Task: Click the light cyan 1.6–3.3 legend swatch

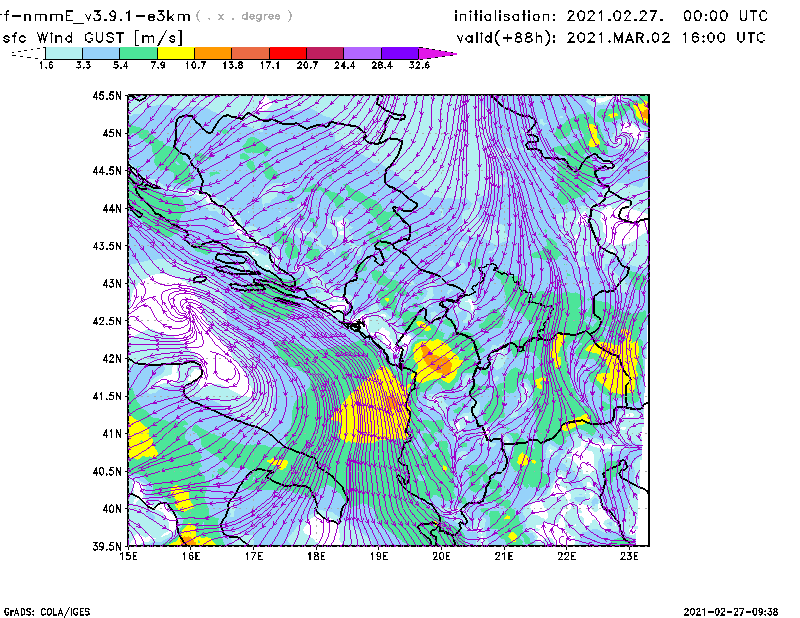Action: [x=64, y=53]
